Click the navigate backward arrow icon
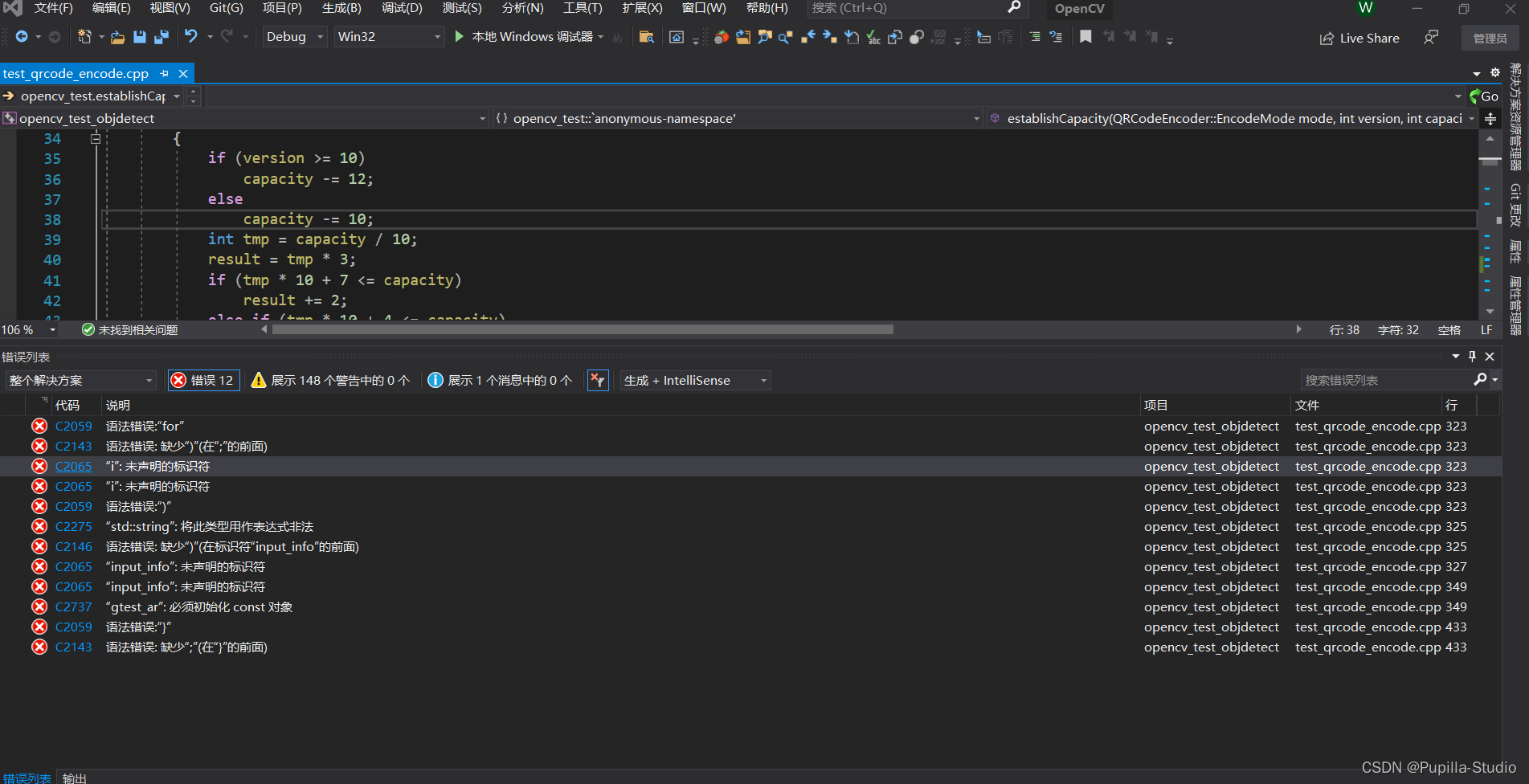This screenshot has width=1529, height=784. [x=22, y=37]
